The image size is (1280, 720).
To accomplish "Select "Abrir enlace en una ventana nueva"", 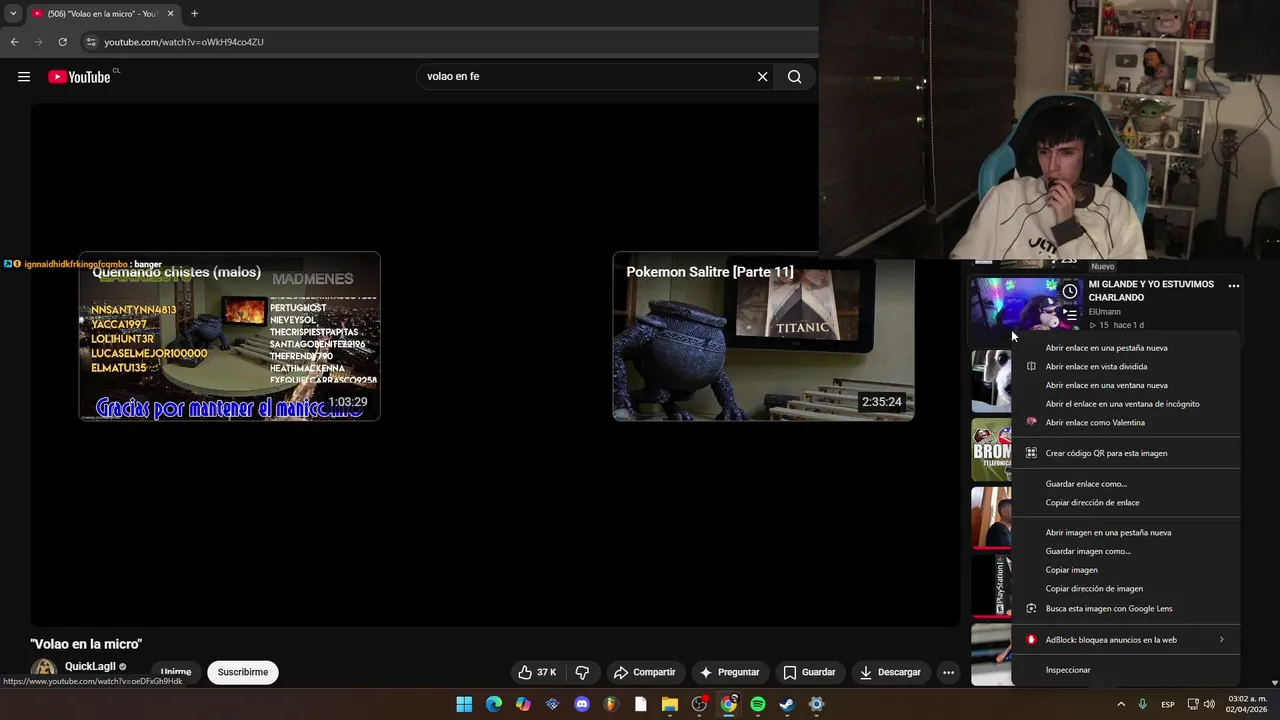I will [x=1126, y=385].
